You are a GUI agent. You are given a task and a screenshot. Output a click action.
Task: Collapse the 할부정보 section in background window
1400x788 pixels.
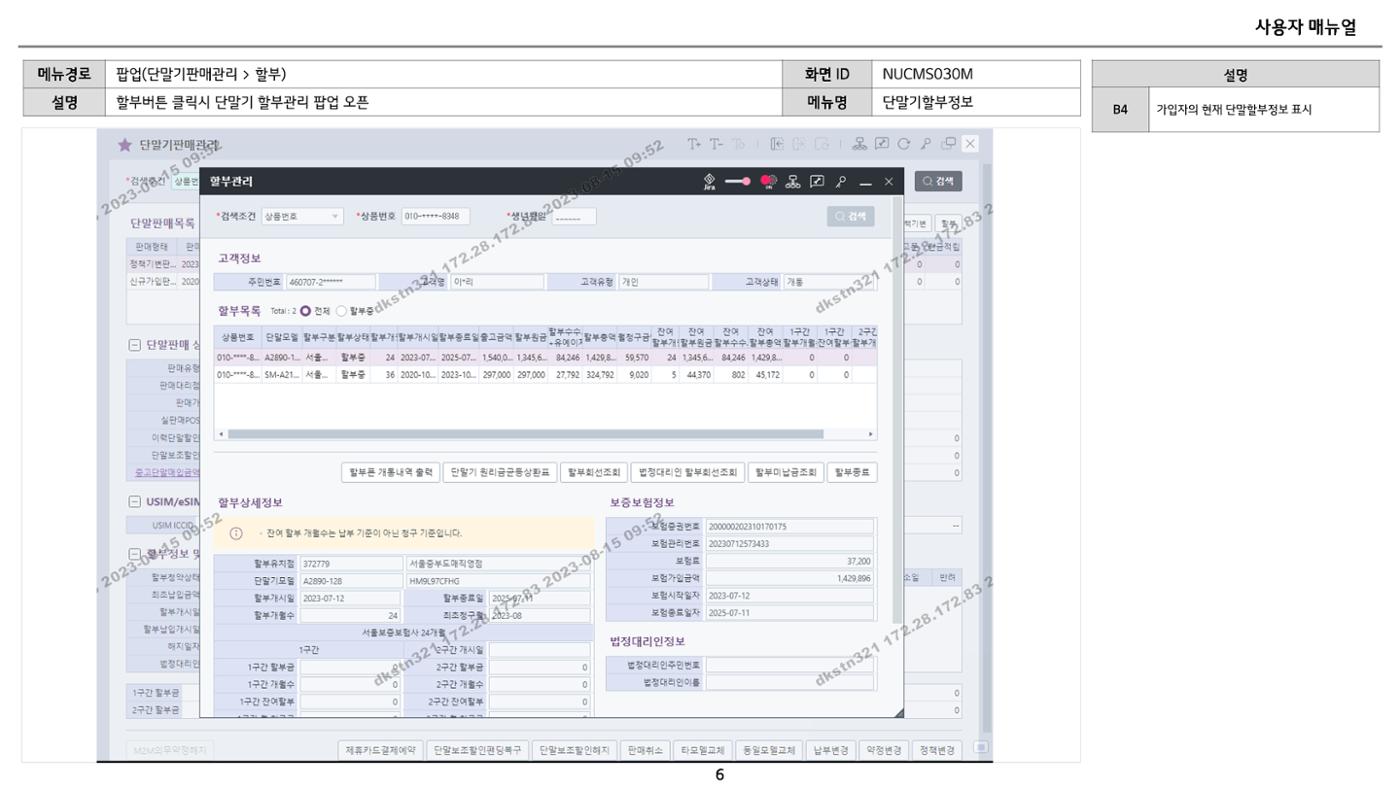click(x=137, y=554)
